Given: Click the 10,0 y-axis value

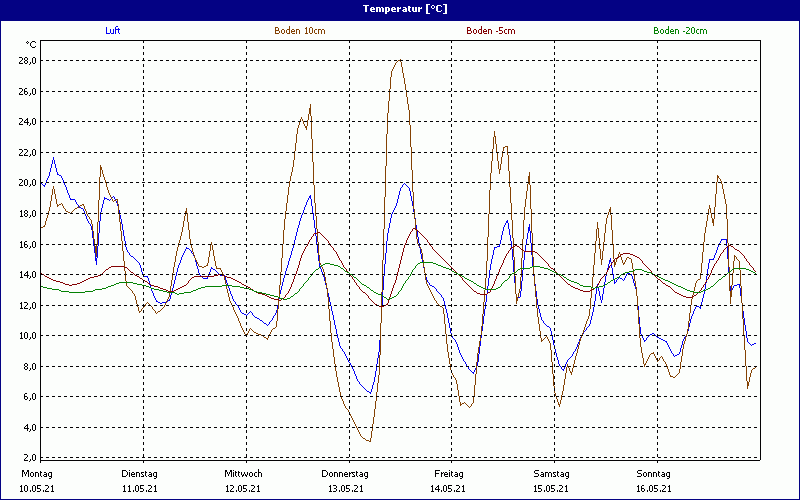Looking at the screenshot, I should click(x=28, y=336).
